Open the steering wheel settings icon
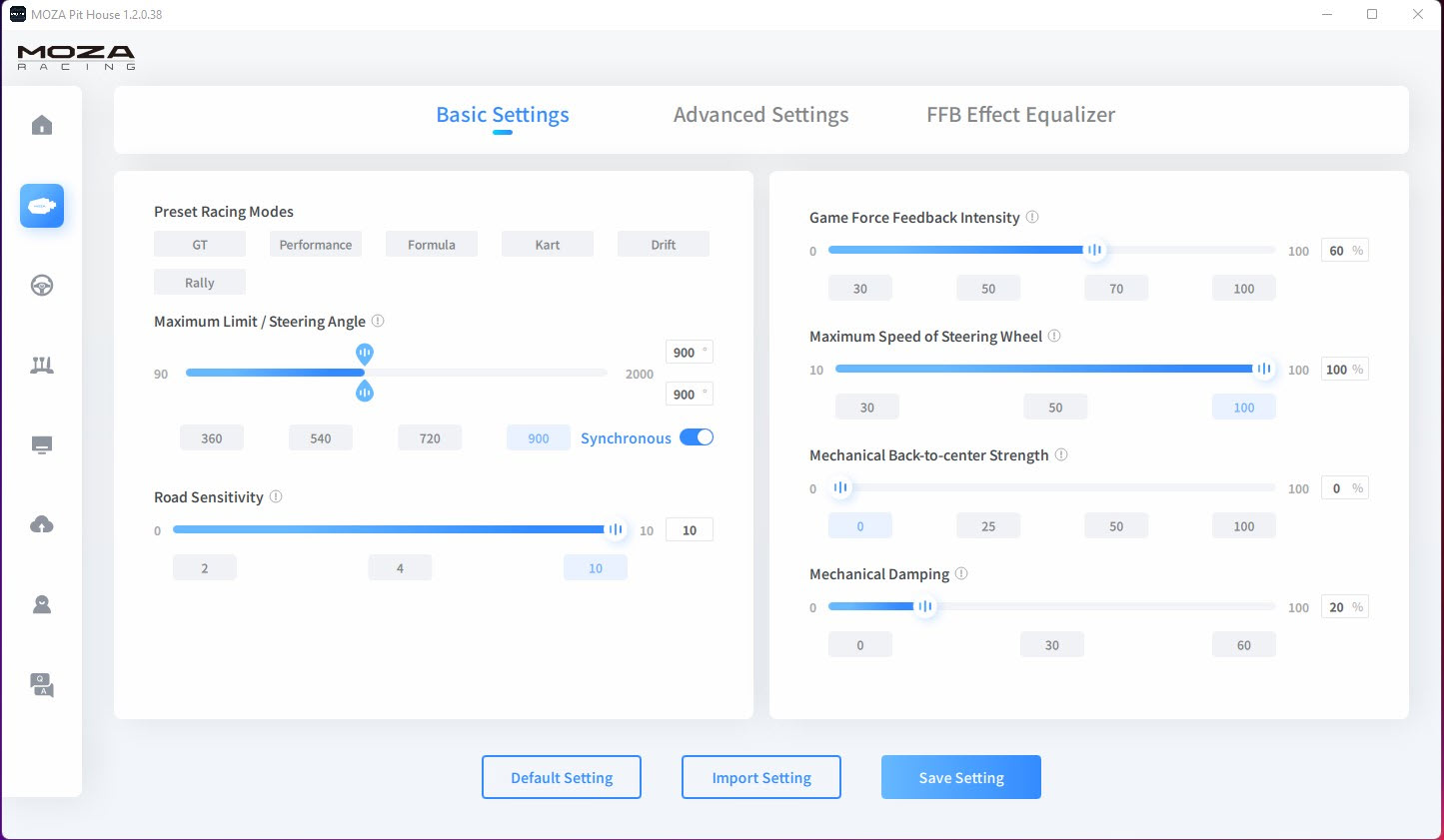 pos(42,286)
